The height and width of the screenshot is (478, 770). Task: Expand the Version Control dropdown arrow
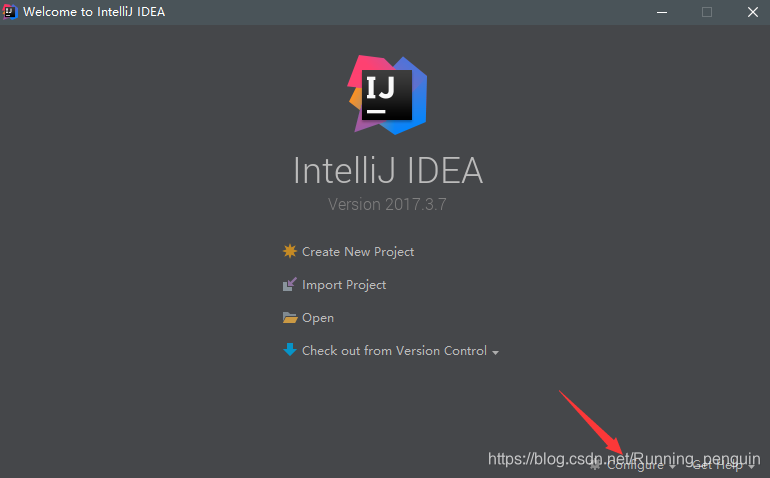click(495, 353)
